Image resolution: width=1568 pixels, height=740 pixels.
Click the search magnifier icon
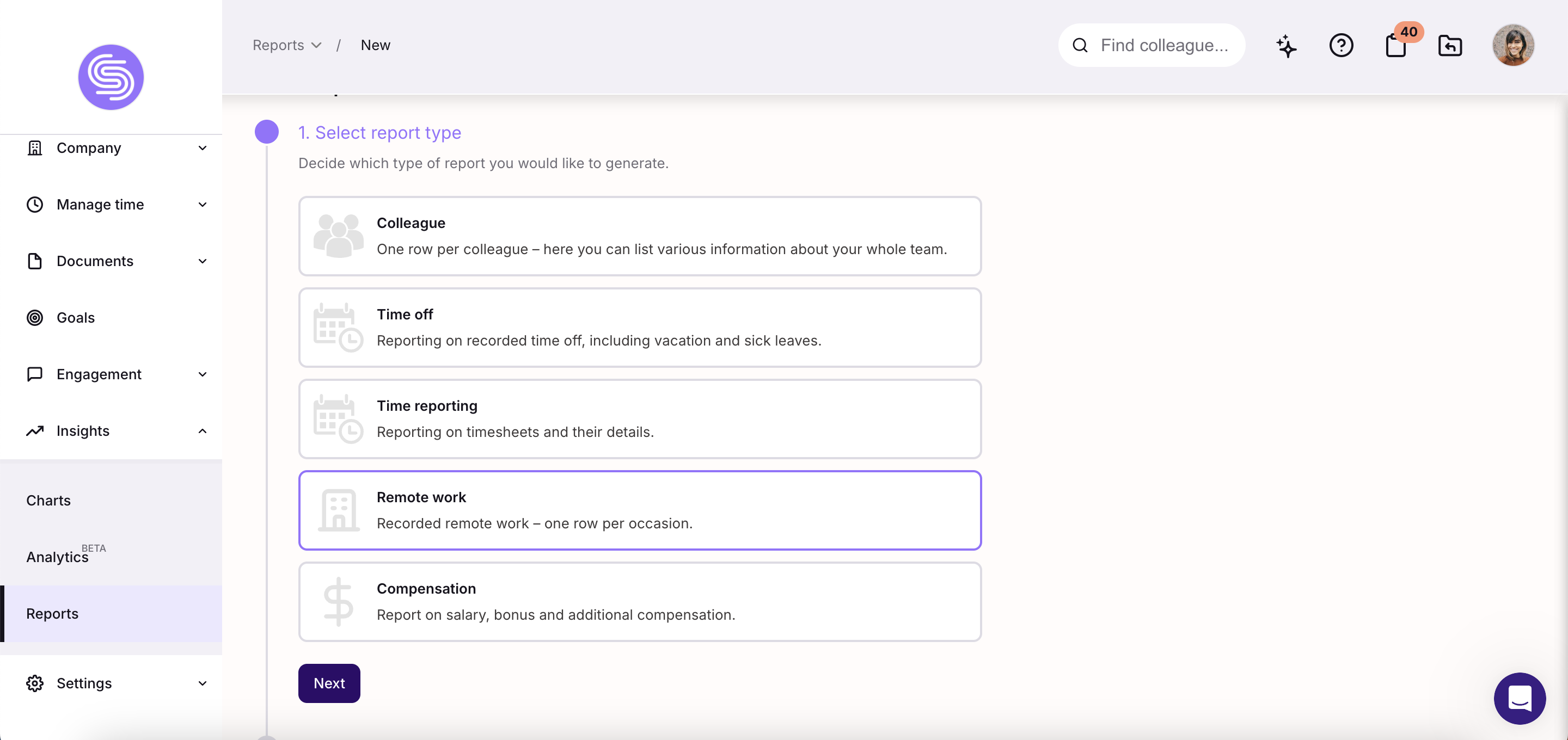(x=1080, y=45)
